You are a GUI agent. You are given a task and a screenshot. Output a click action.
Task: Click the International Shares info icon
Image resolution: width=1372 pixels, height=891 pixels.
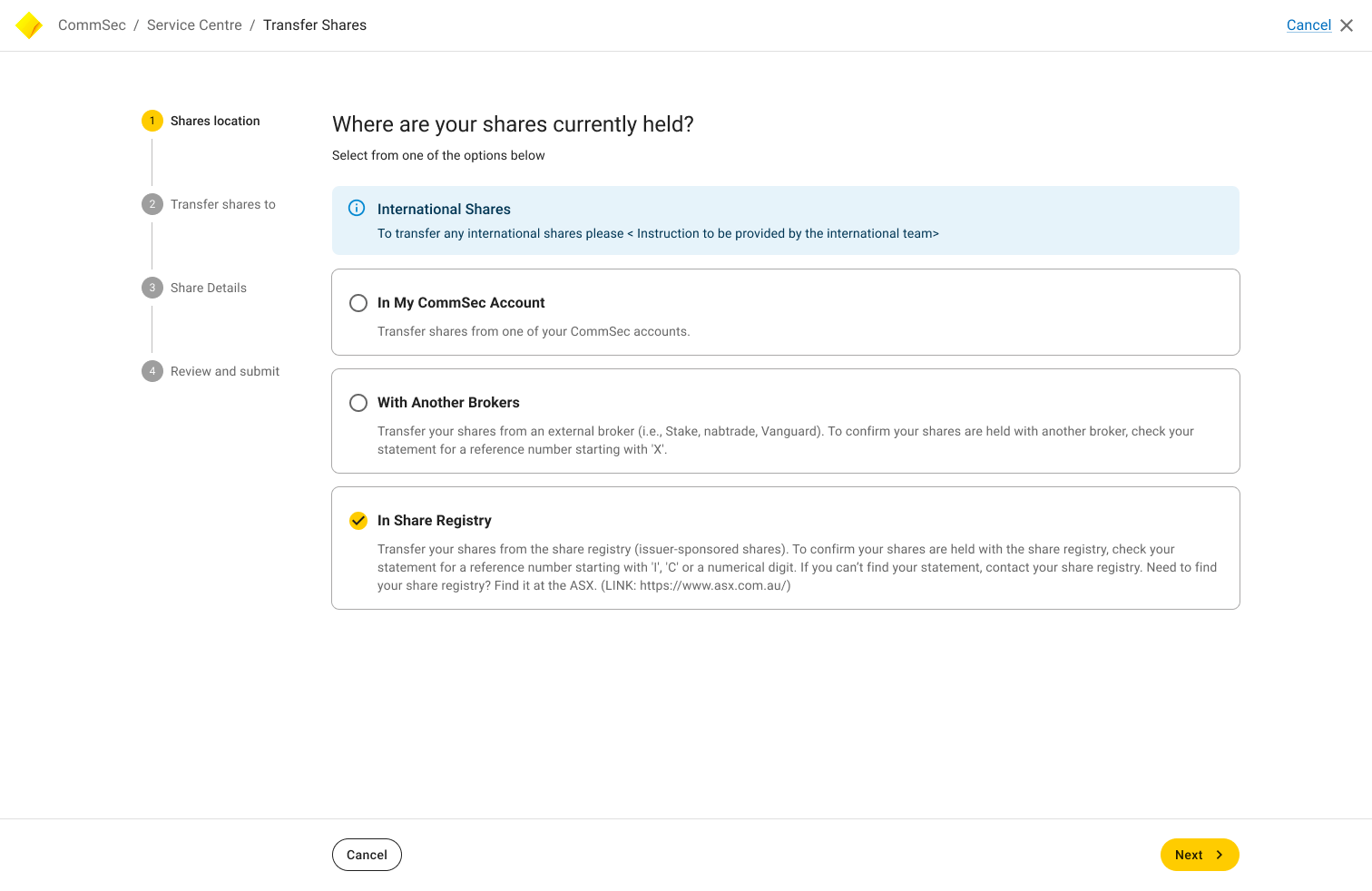357,208
